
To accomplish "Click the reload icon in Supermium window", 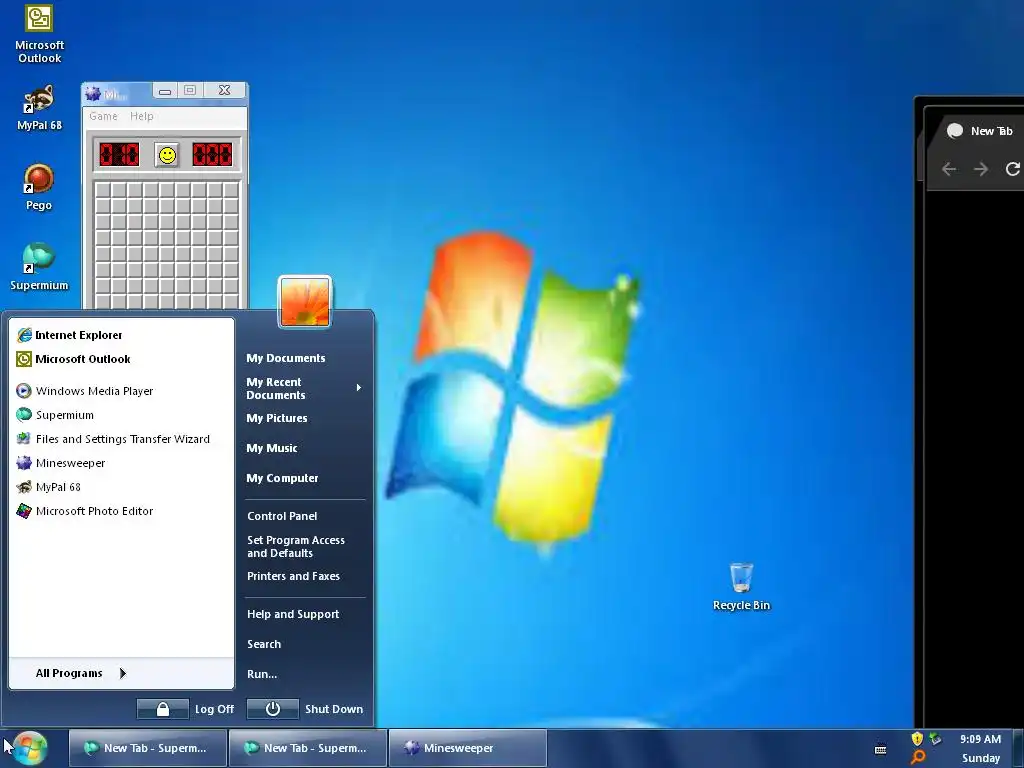I will 1013,169.
